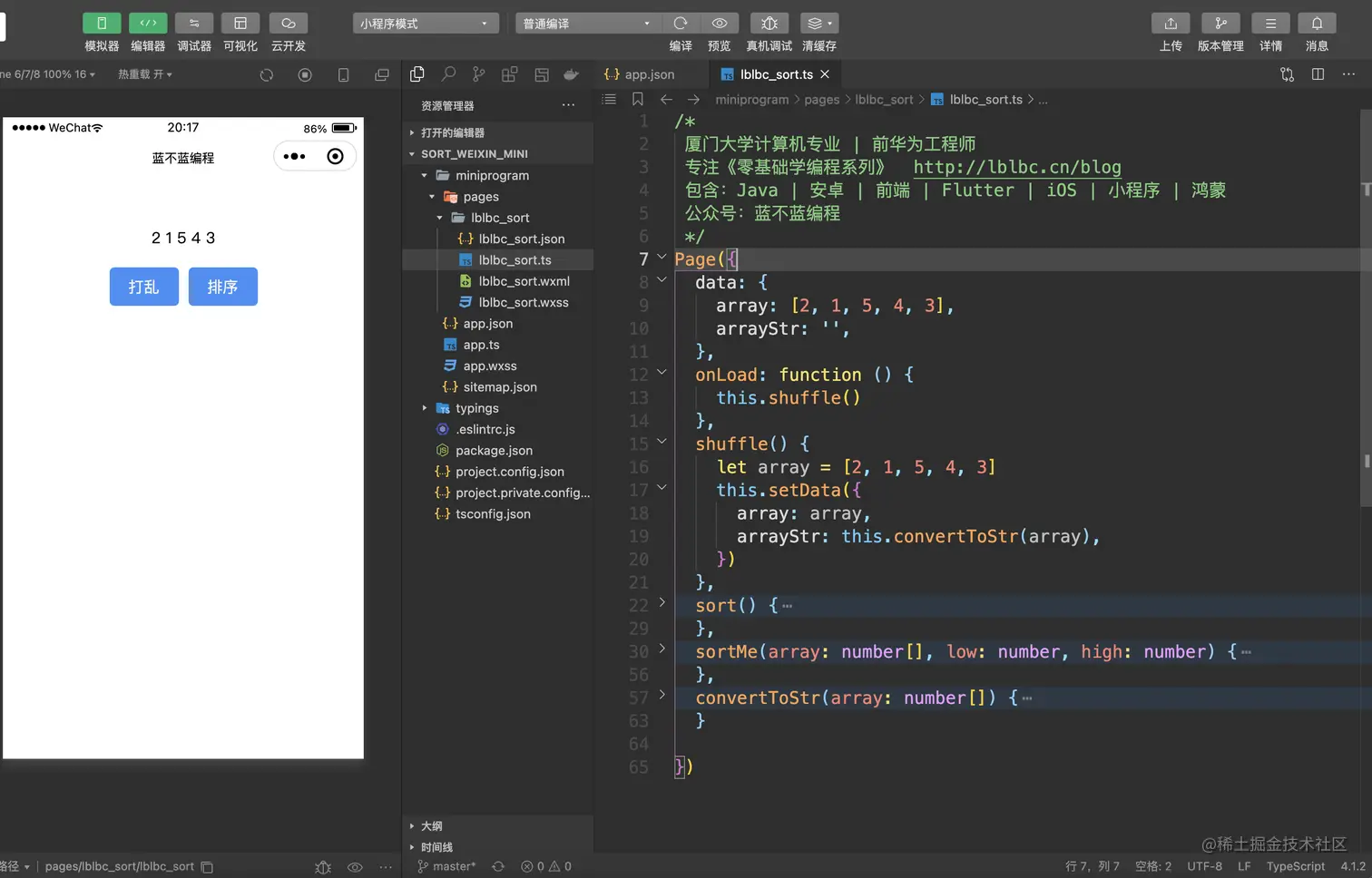The width and height of the screenshot is (1372, 878).
Task: Toggle the simulator panel with 模拟器 button
Action: pyautogui.click(x=102, y=23)
